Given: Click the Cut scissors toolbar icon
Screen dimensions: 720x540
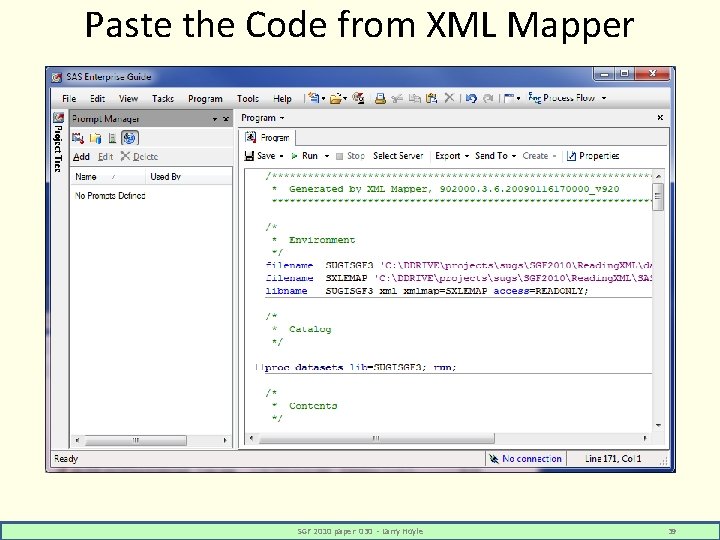Looking at the screenshot, I should click(x=397, y=98).
